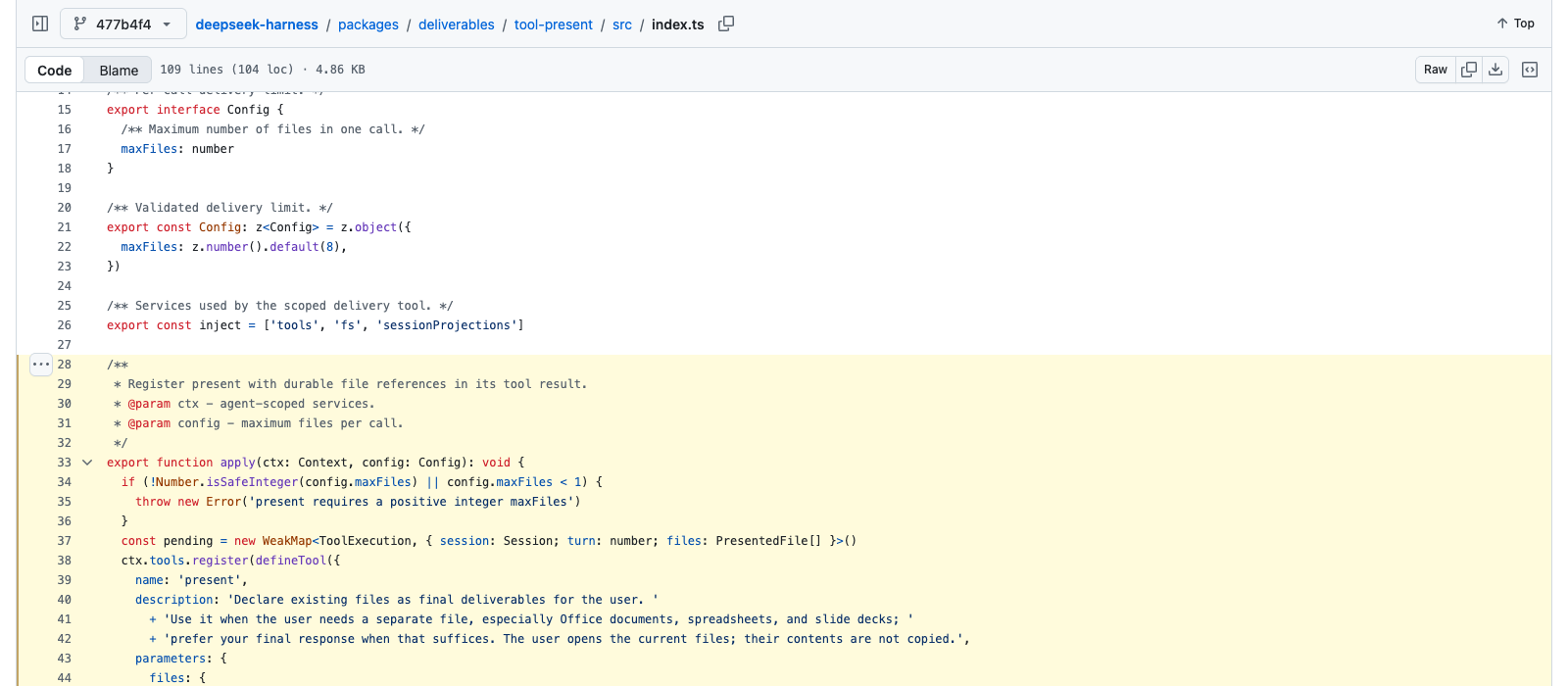Screen dimensions: 1568x686
Task: Click 'parameters:' on line 43
Action: pyautogui.click(x=174, y=659)
